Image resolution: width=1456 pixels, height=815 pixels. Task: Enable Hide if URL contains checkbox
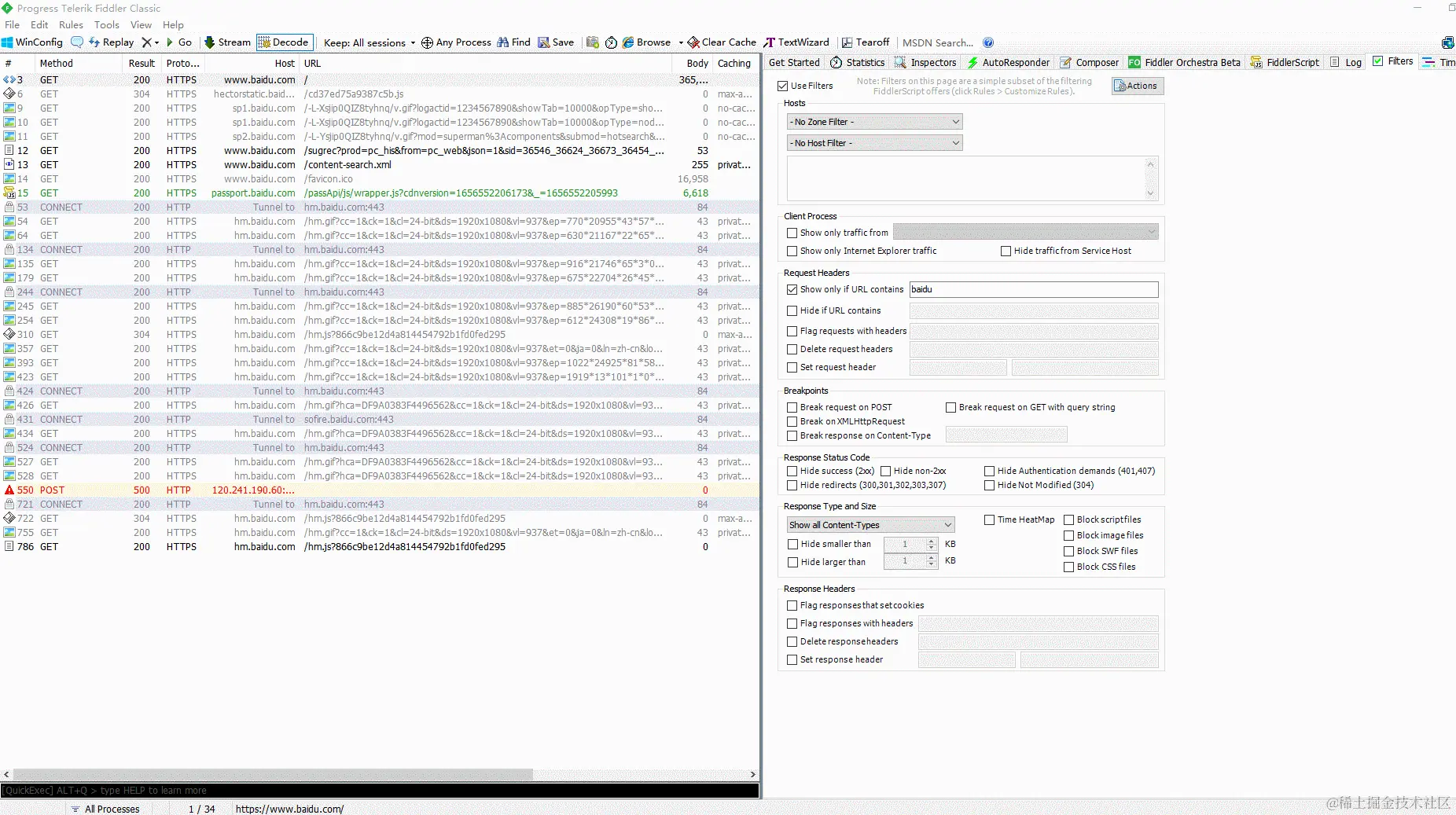[792, 310]
